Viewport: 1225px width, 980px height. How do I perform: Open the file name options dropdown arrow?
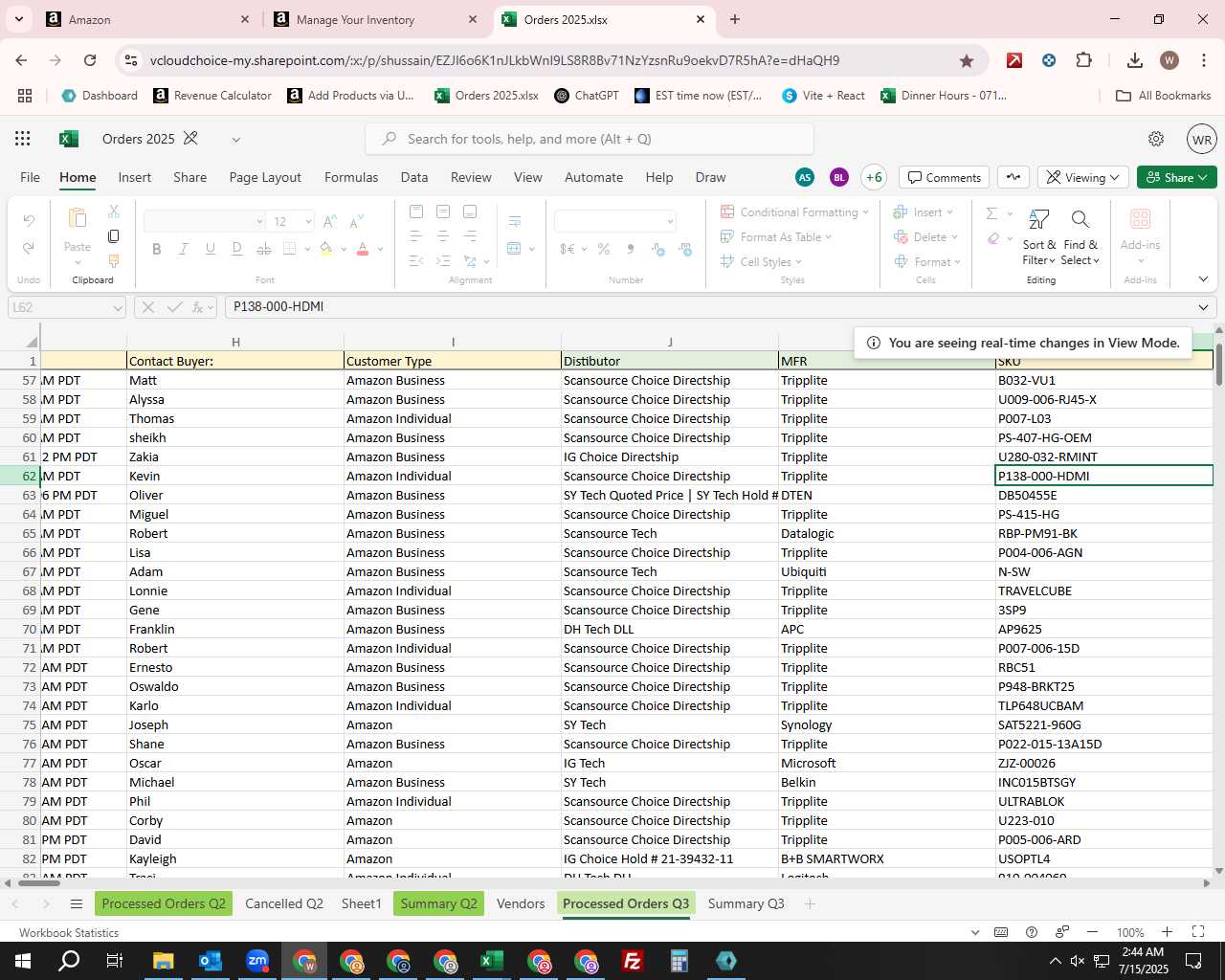point(235,140)
